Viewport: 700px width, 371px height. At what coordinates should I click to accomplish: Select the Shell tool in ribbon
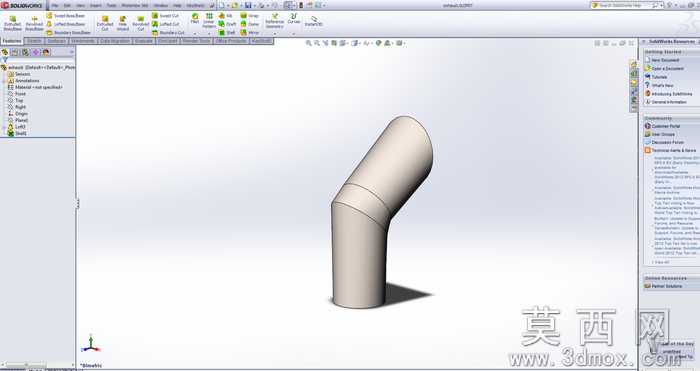coord(227,33)
